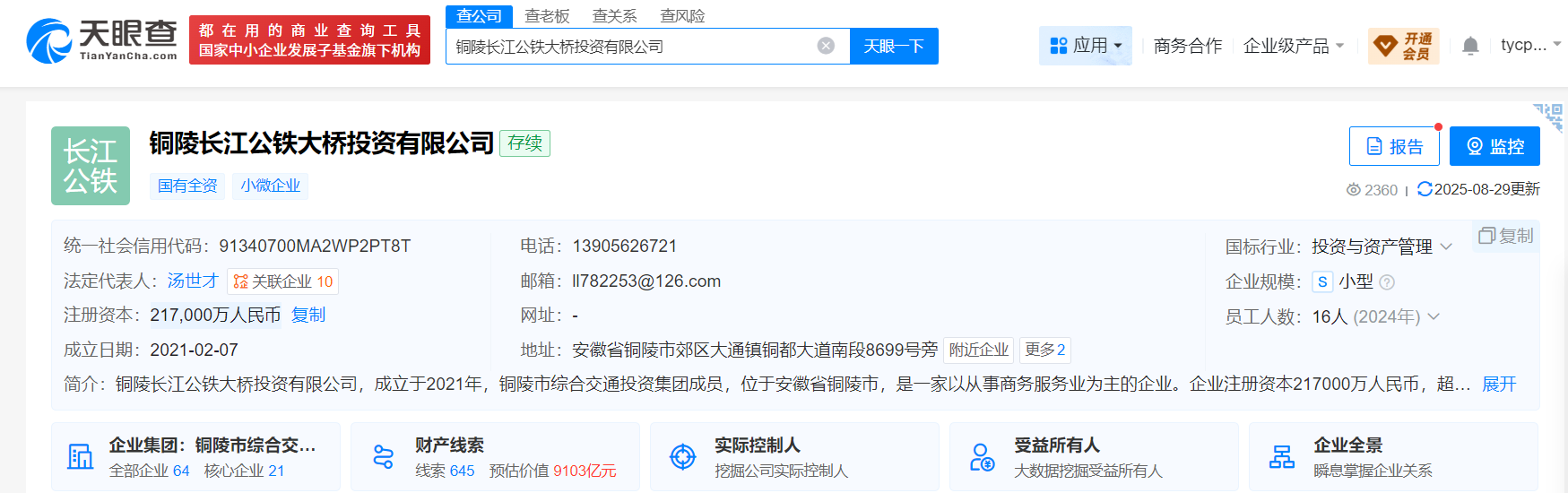
Task: Click the 成立日期 value 2021-02-07
Action: [x=194, y=350]
